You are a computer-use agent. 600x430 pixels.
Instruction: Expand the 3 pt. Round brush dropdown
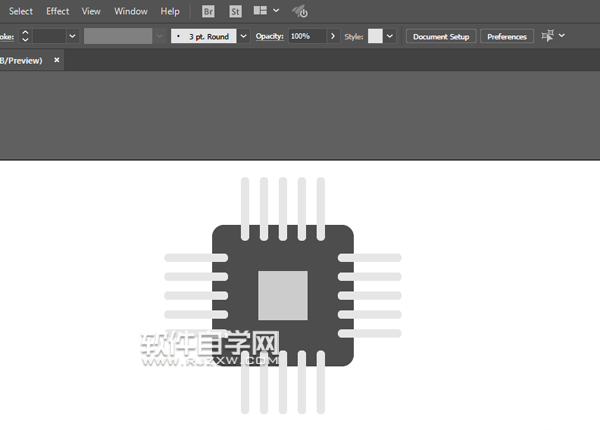(x=243, y=36)
